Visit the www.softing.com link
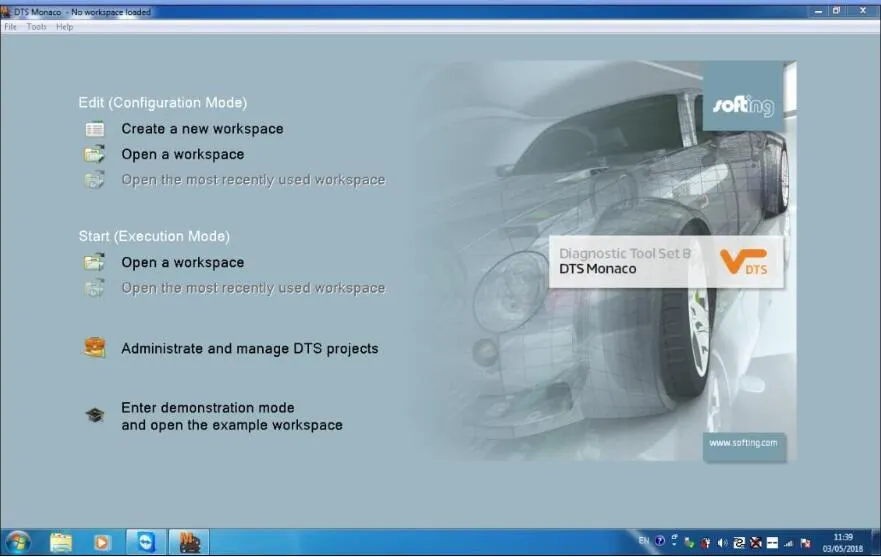This screenshot has width=881, height=557. point(743,443)
